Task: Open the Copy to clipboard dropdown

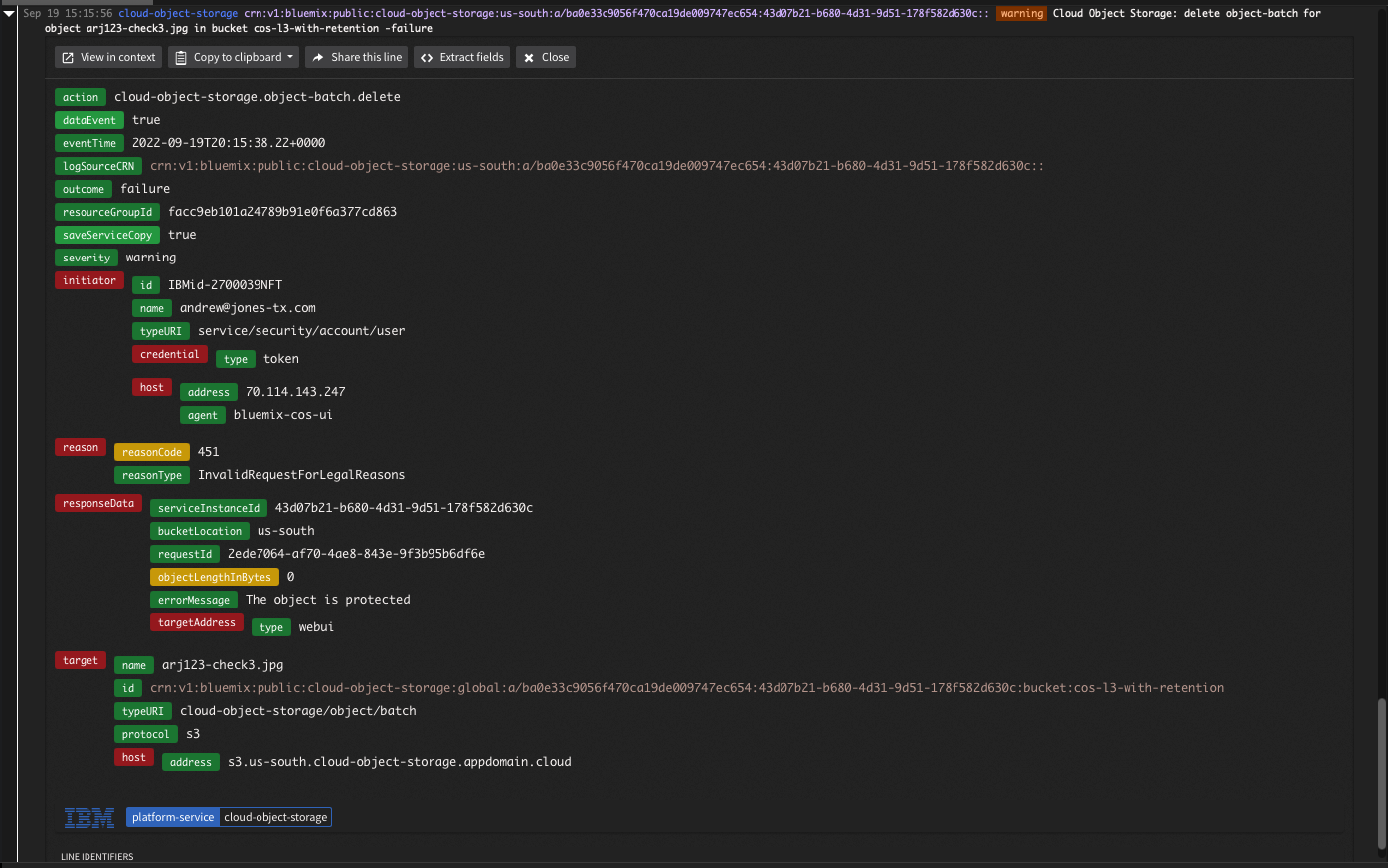Action: [x=235, y=57]
